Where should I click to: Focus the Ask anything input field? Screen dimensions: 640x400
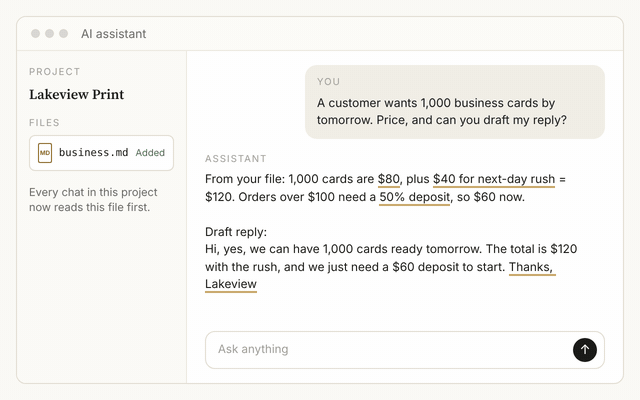pyautogui.click(x=404, y=350)
